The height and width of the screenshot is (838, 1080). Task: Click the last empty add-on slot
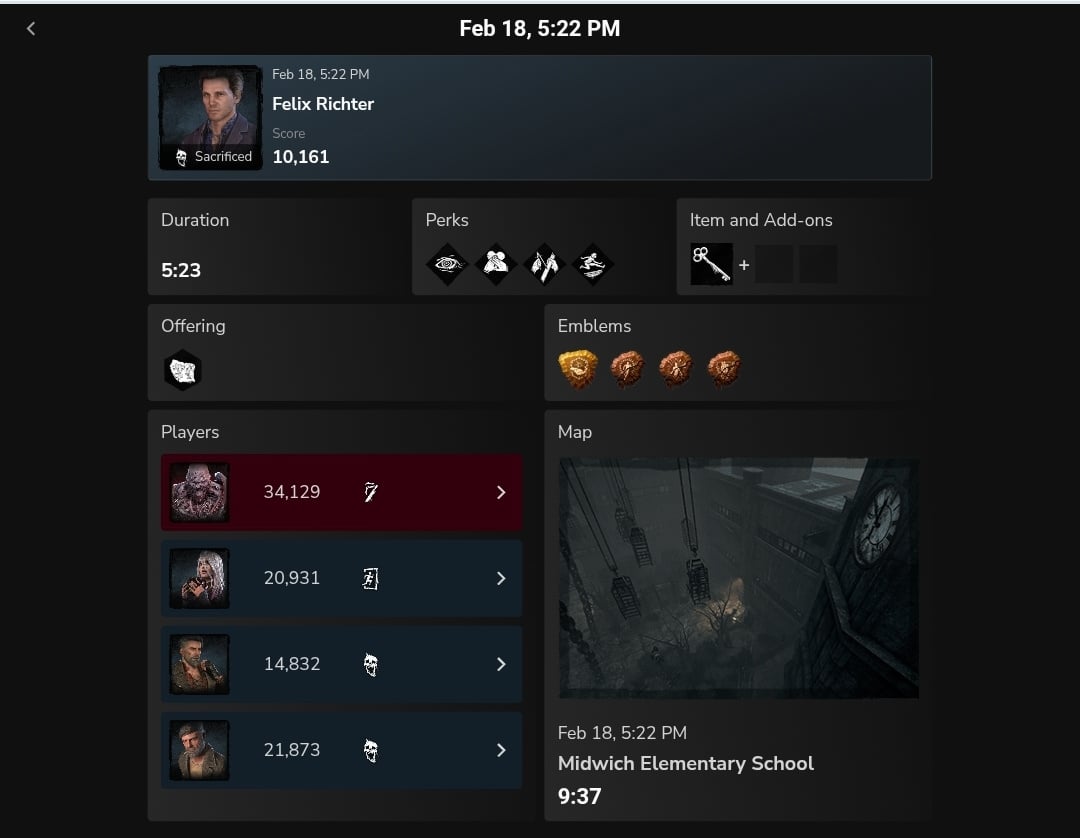click(x=818, y=264)
